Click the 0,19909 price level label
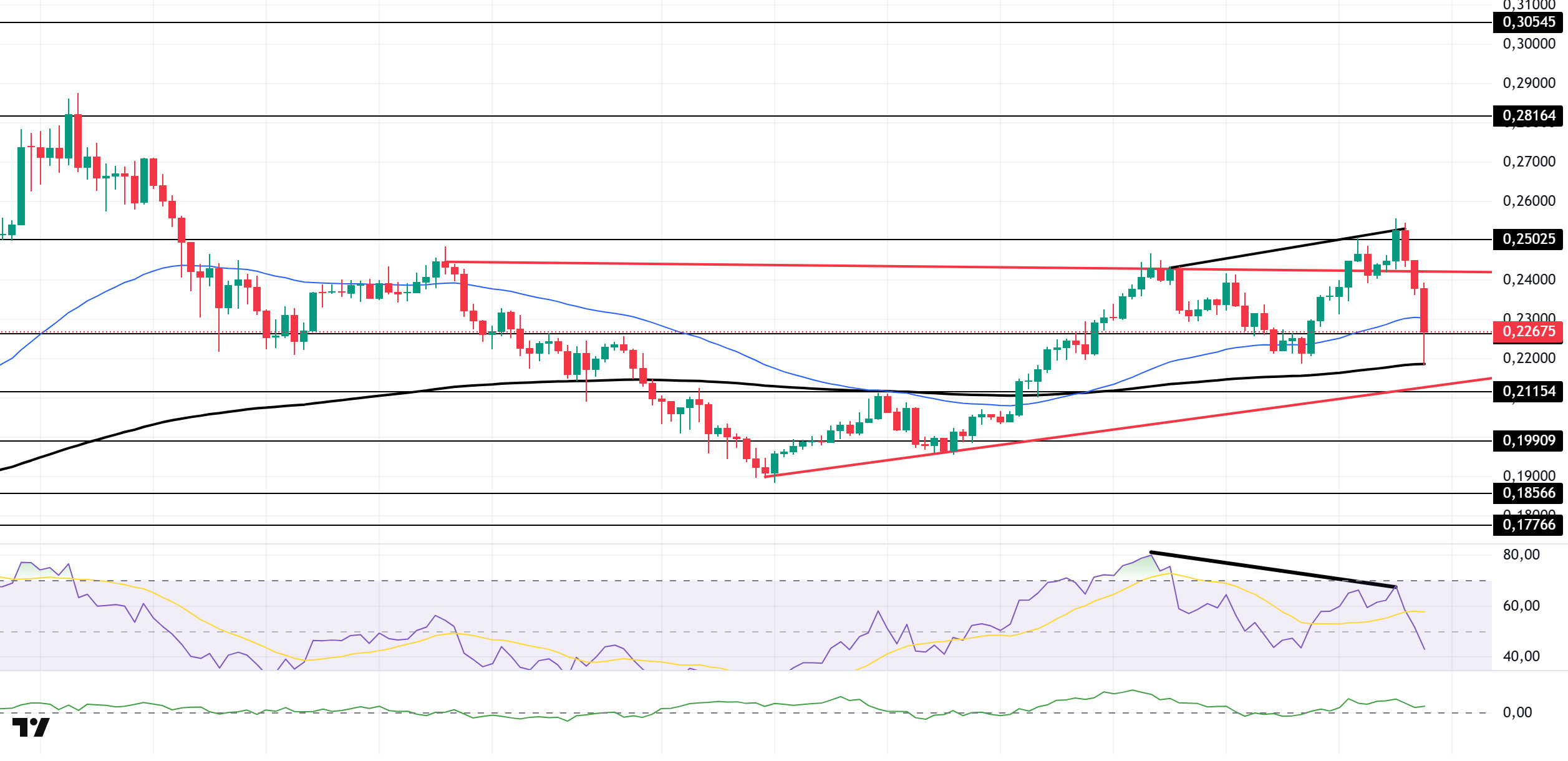This screenshot has height=761, width=1568. click(1529, 441)
